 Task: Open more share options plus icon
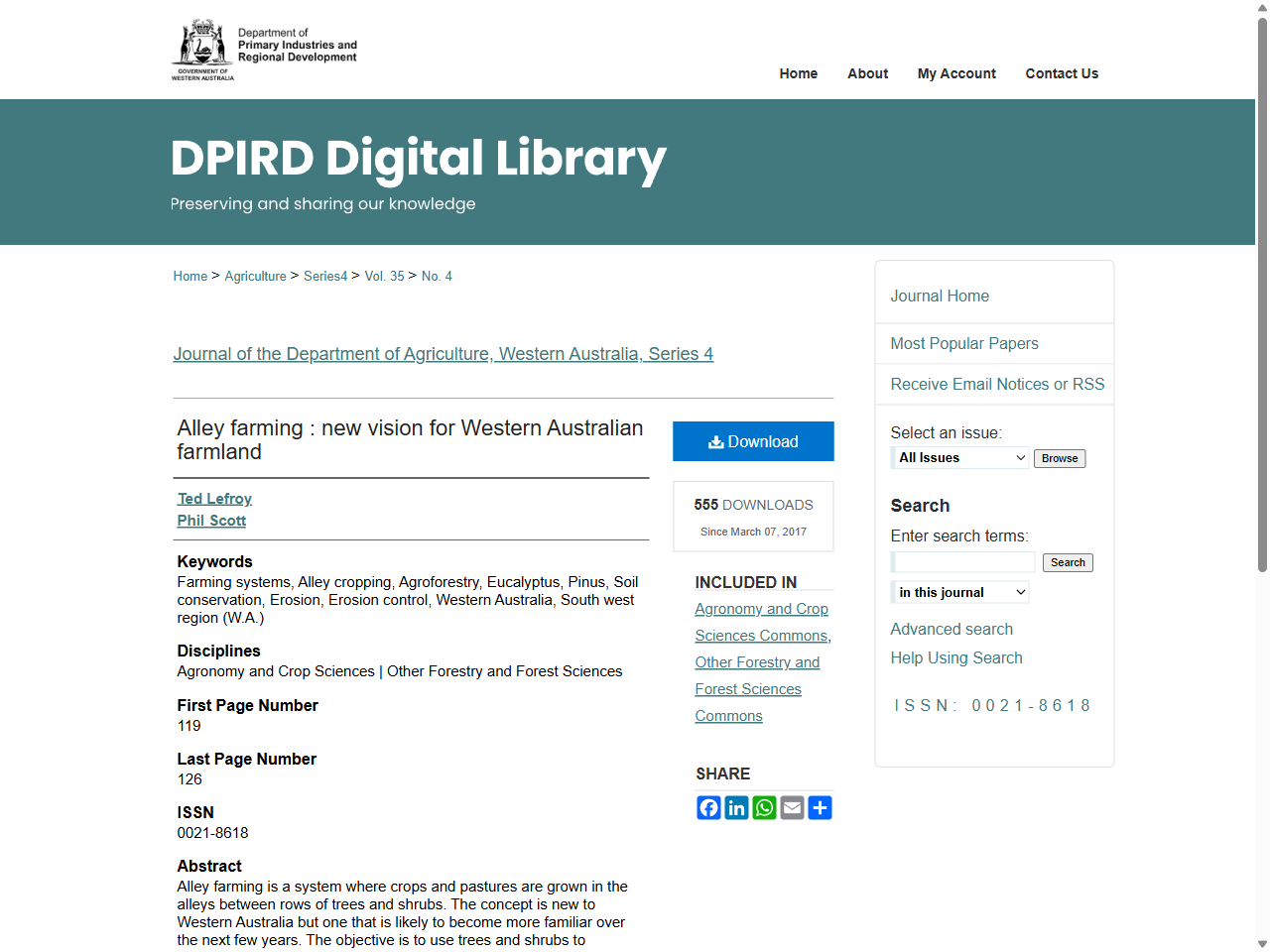(820, 808)
